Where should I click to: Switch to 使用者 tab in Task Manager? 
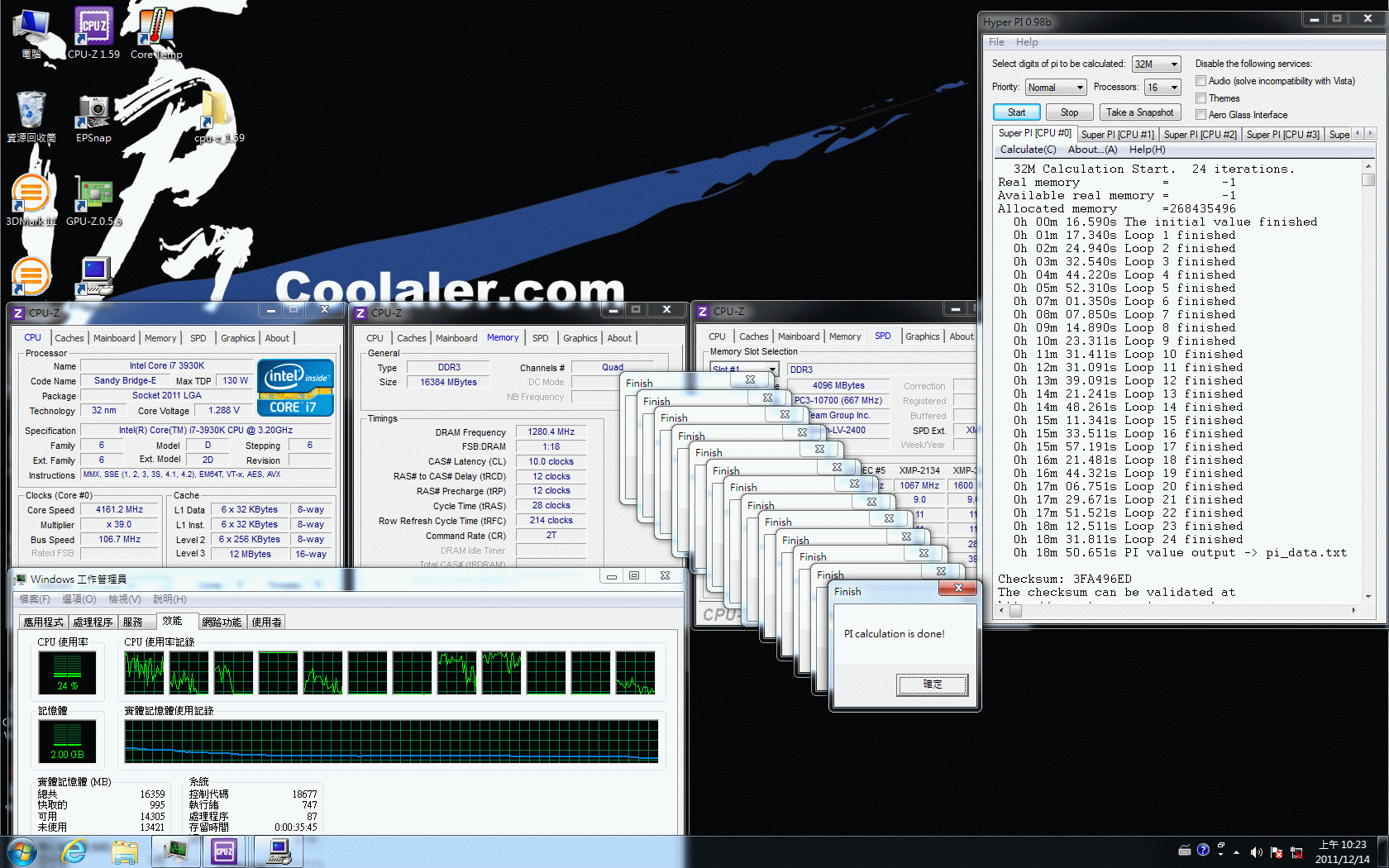[x=266, y=622]
